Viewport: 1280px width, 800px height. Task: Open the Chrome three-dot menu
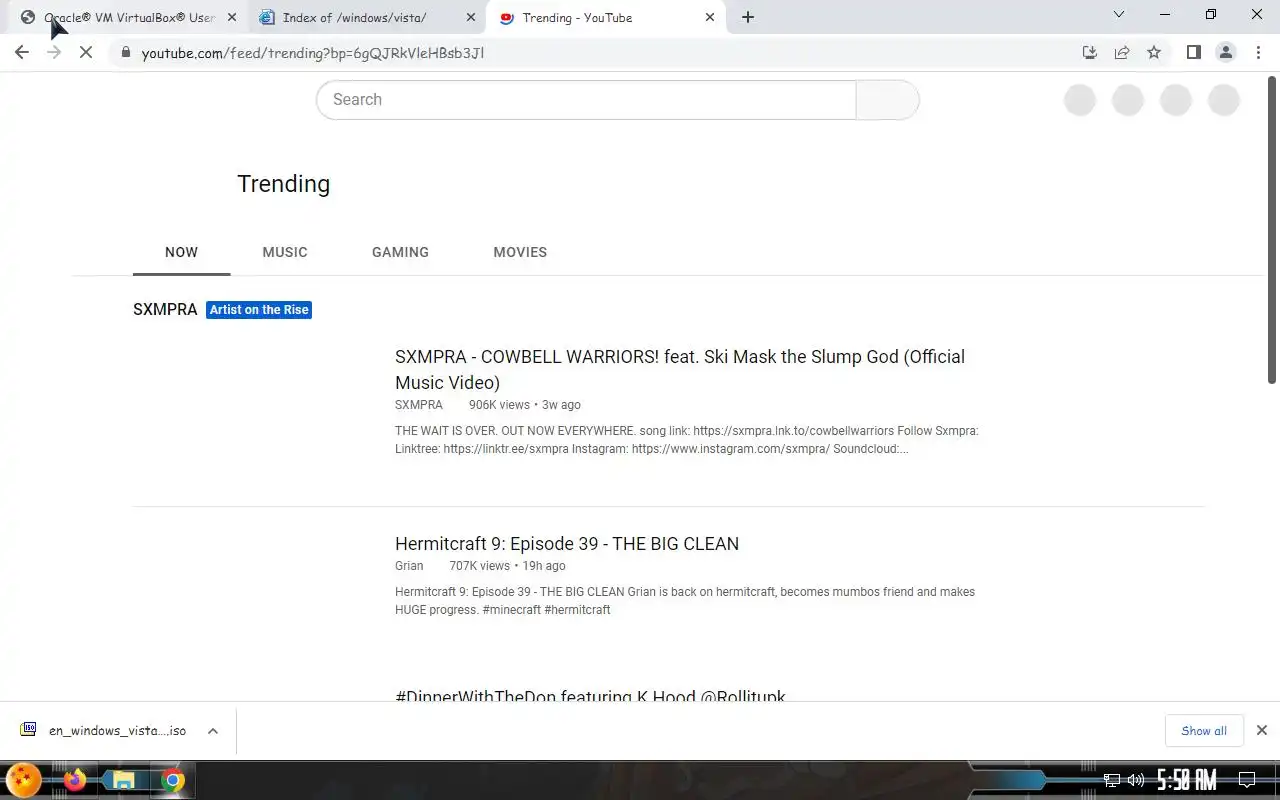(x=1258, y=52)
